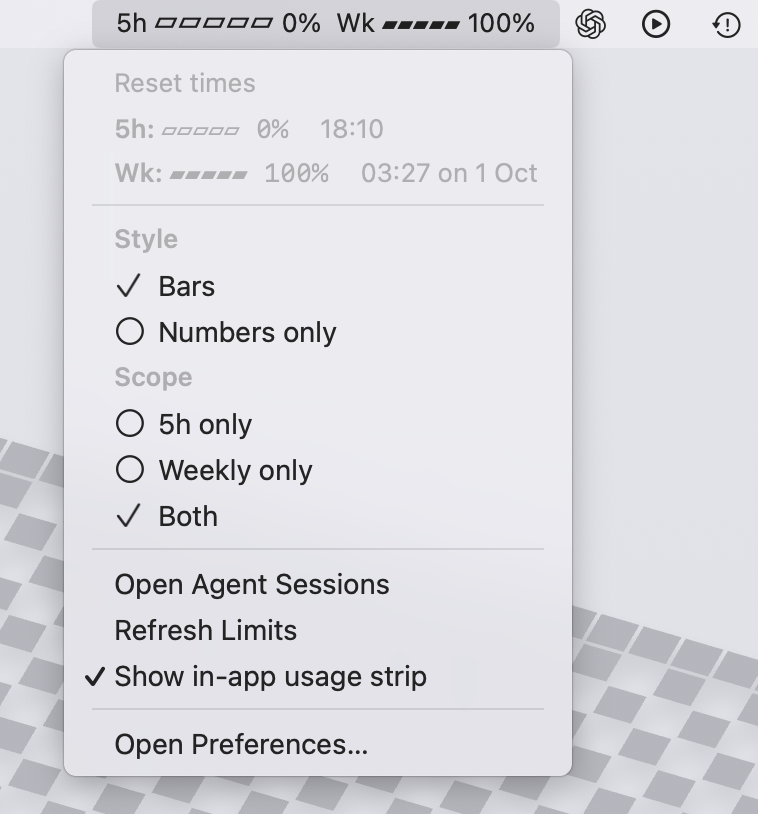Click the play circle icon in the menu bar
This screenshot has height=814, width=758.
click(x=656, y=24)
